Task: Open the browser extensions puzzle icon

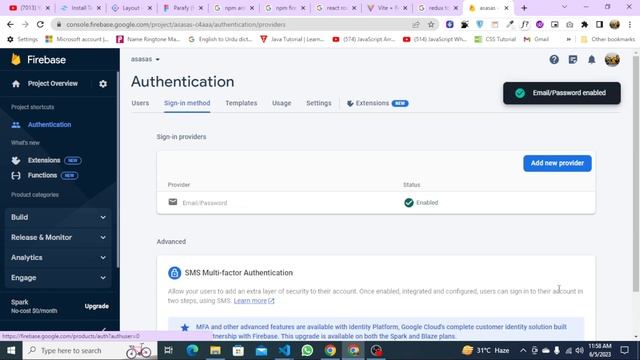Action: pyautogui.click(x=584, y=24)
